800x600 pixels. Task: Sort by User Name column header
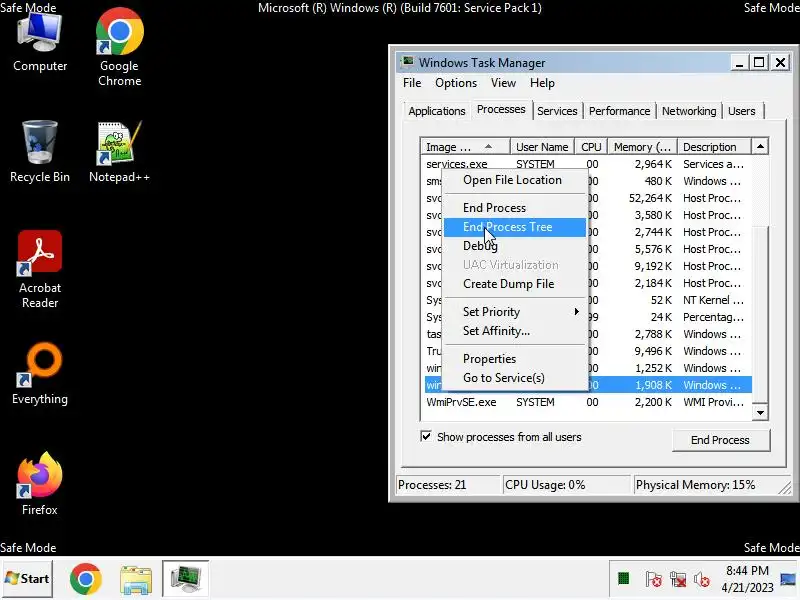(x=542, y=147)
